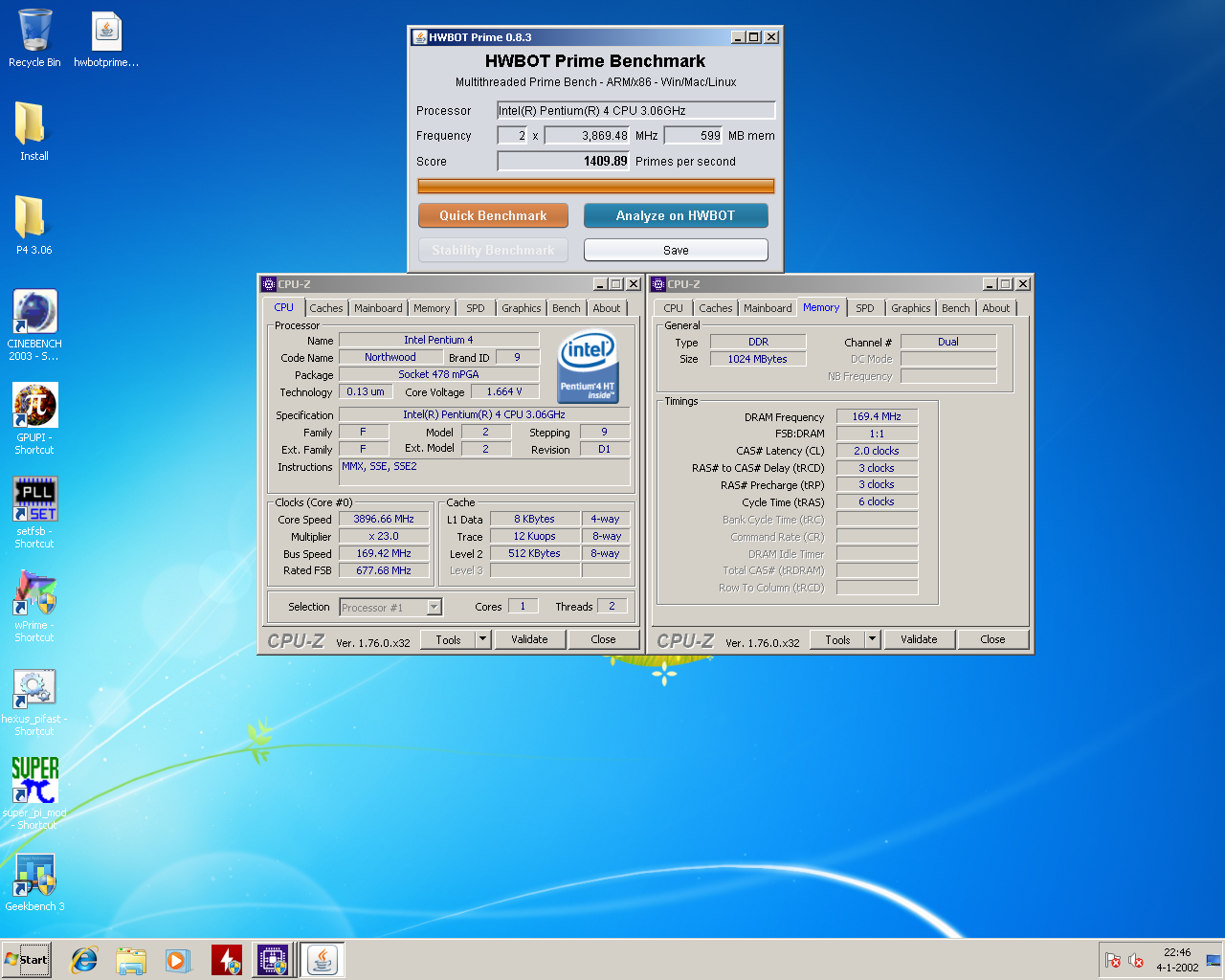The width and height of the screenshot is (1225, 980).
Task: Click the benchmark progress bar
Action: tap(596, 186)
